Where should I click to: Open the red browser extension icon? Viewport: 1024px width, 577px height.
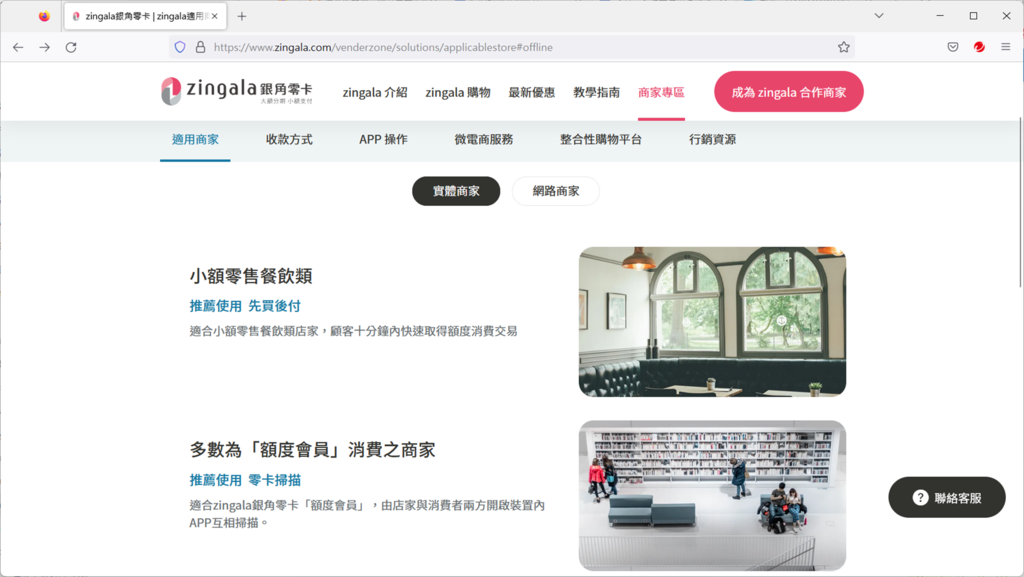979,47
